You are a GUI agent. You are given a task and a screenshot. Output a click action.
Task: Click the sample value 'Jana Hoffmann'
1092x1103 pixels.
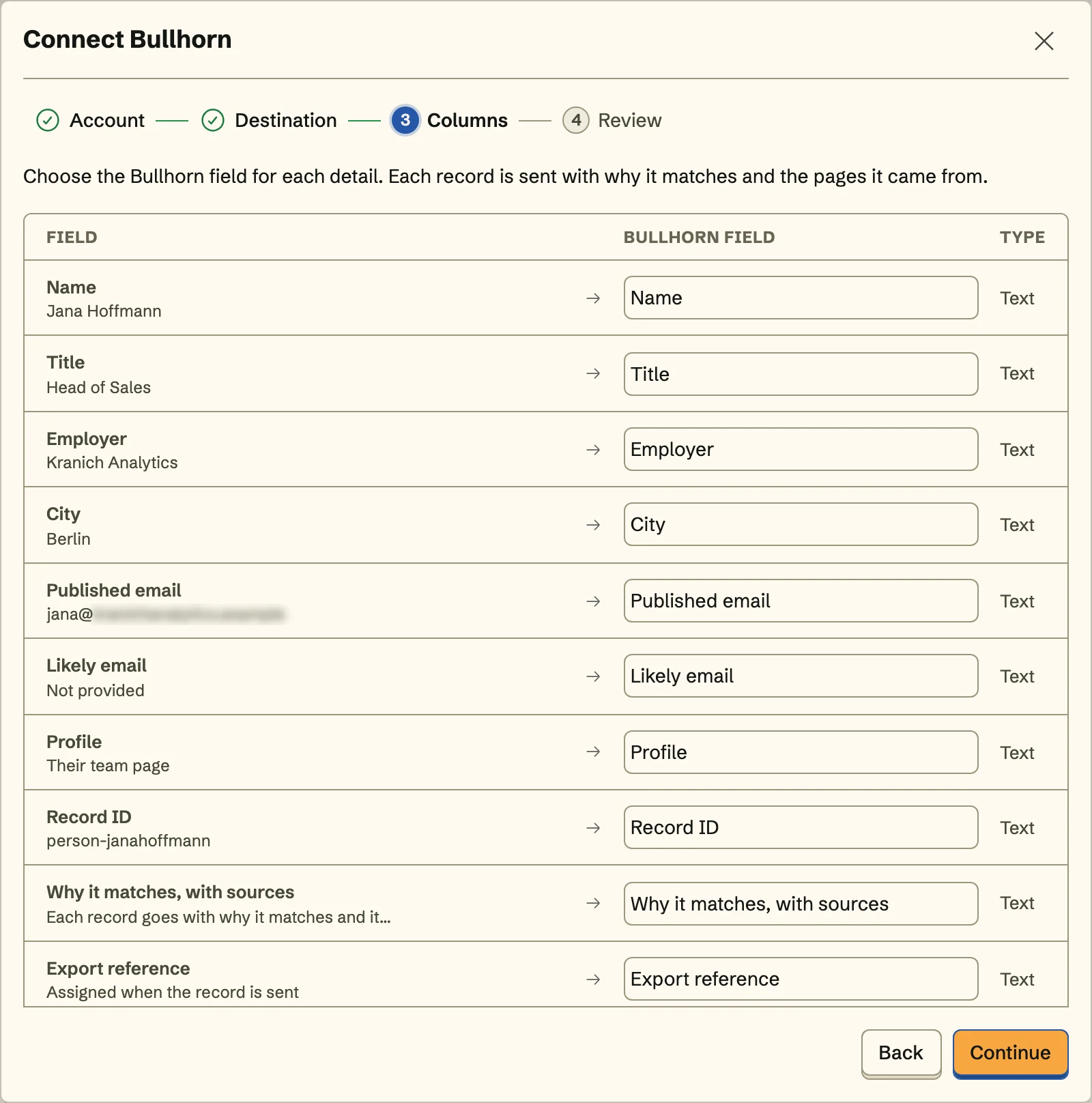coord(104,311)
